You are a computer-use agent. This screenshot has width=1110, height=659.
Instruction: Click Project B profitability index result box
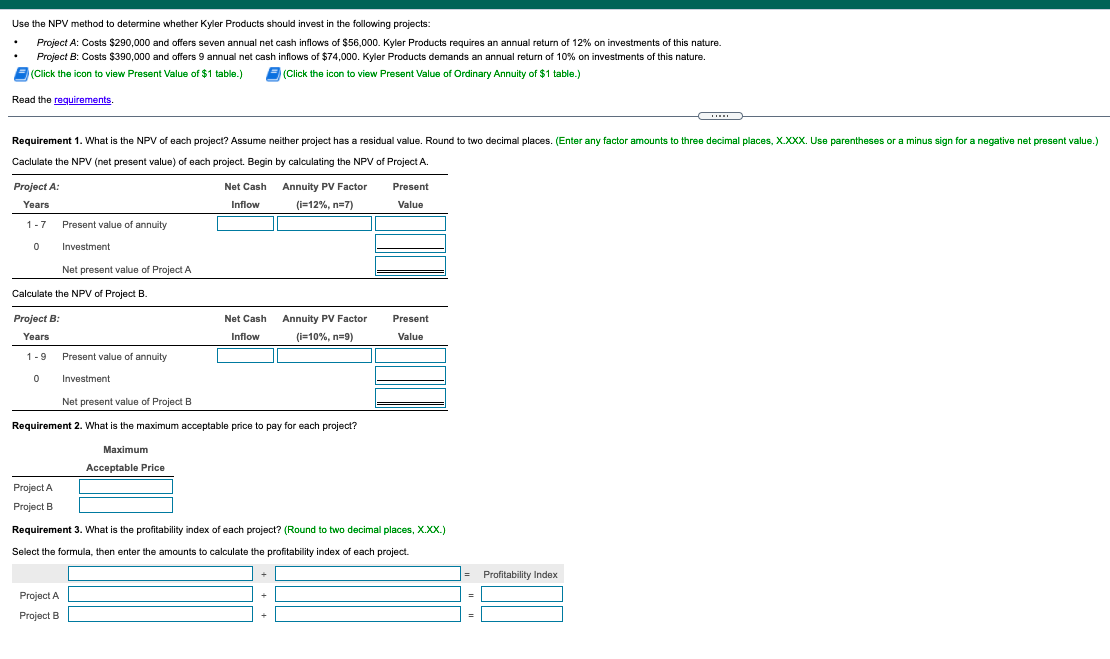[x=522, y=614]
